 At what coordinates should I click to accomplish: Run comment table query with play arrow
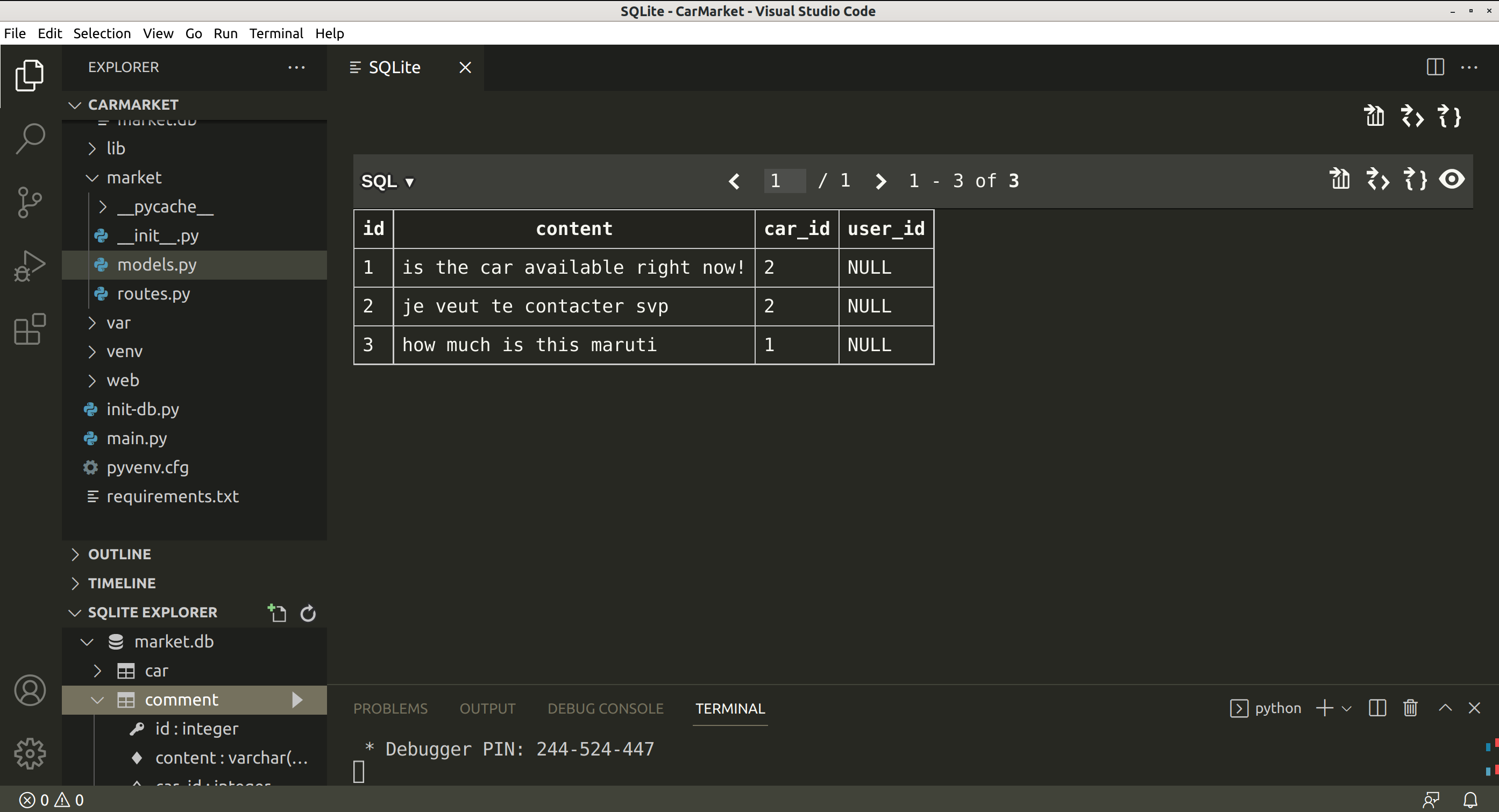tap(297, 700)
